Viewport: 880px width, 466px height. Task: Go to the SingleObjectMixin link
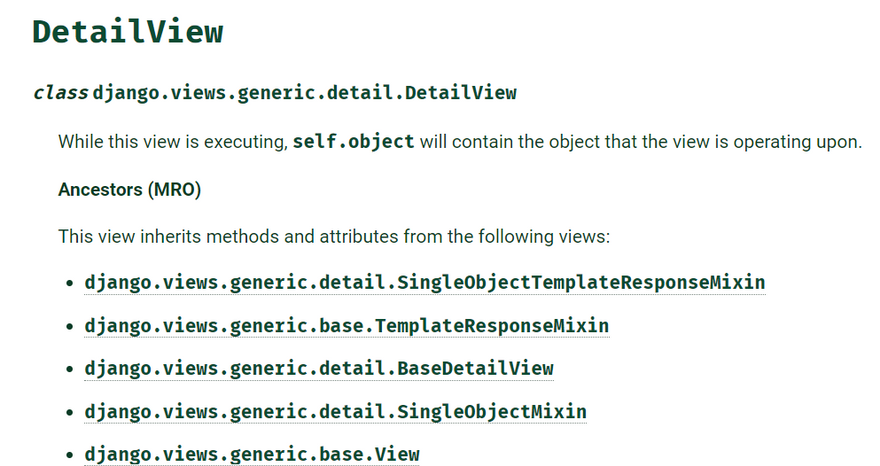[x=336, y=411]
